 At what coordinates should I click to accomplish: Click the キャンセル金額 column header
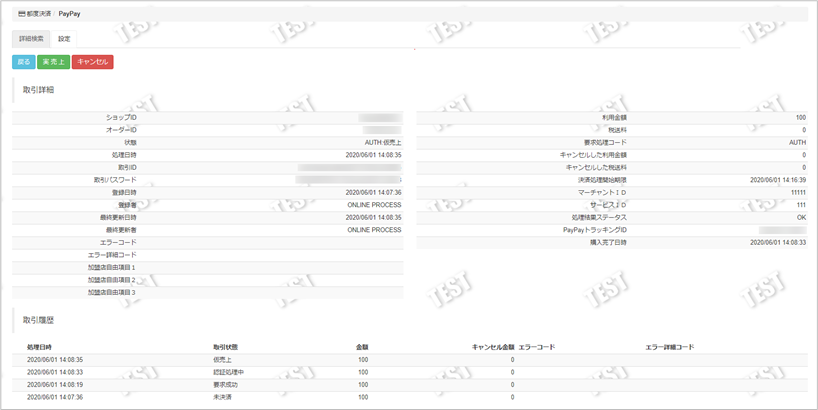[x=492, y=347]
